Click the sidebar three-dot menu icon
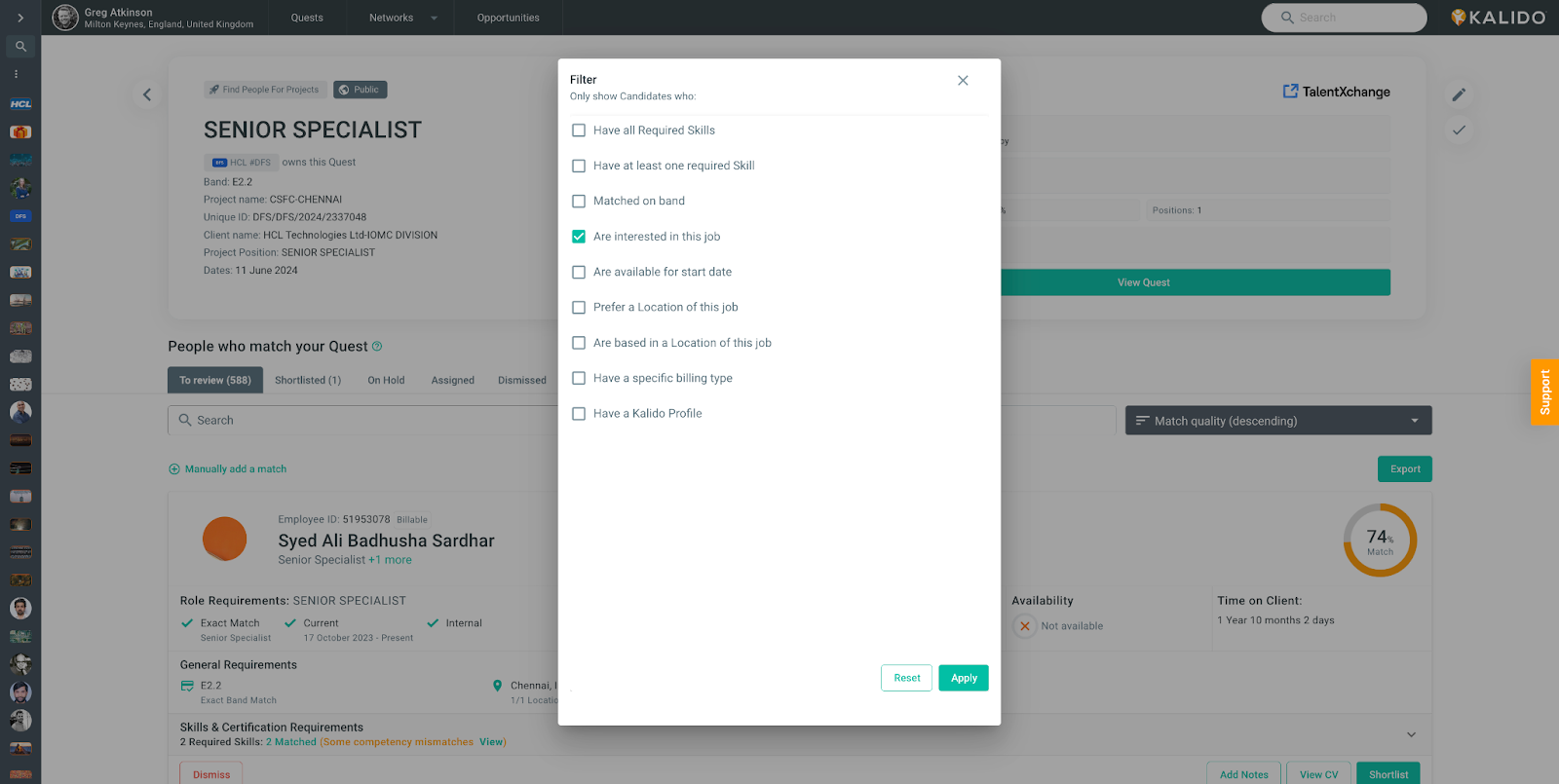This screenshot has width=1559, height=784. (x=17, y=74)
